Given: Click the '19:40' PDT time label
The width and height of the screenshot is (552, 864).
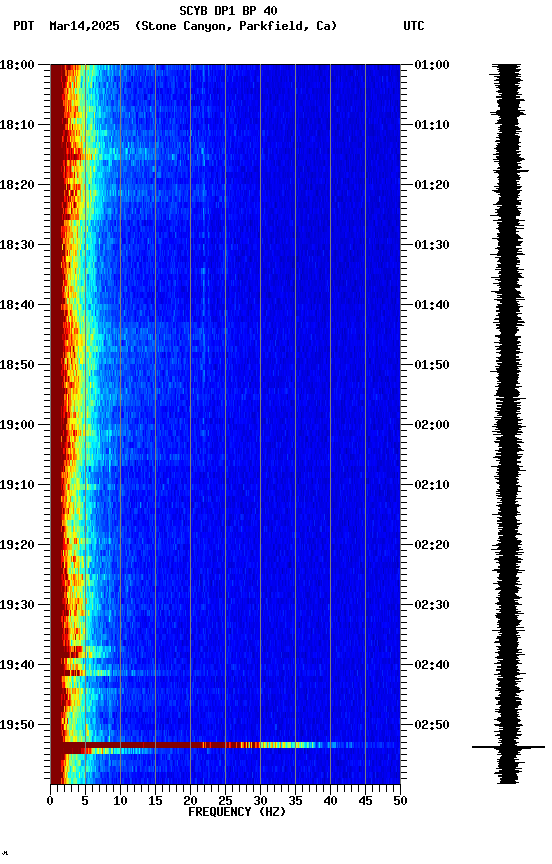Looking at the screenshot, I should click(17, 666).
